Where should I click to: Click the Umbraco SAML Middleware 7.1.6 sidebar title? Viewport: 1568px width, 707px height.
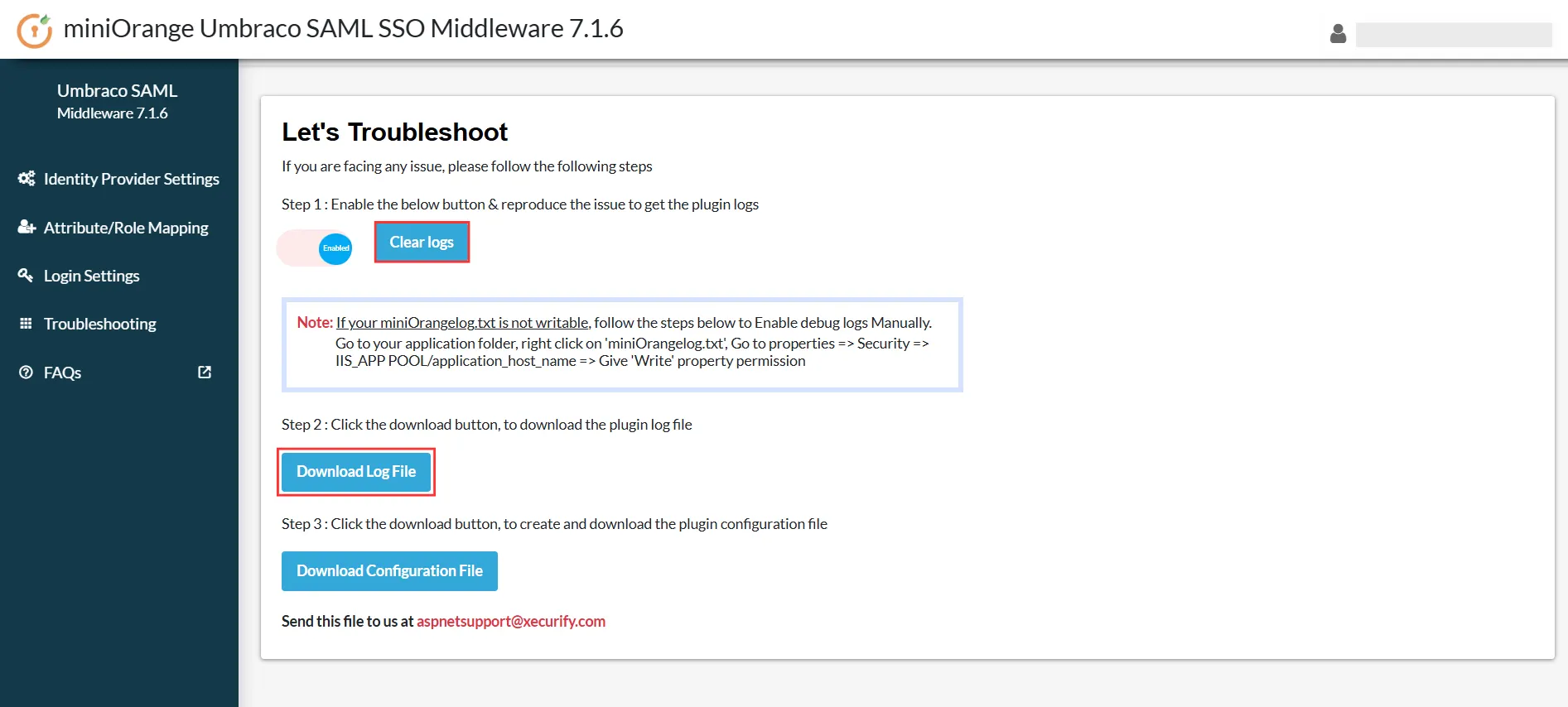point(117,101)
